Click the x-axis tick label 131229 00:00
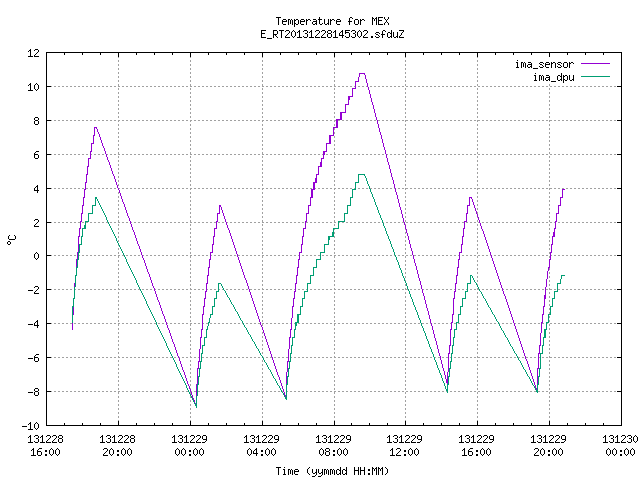640x480 pixels. (189, 446)
